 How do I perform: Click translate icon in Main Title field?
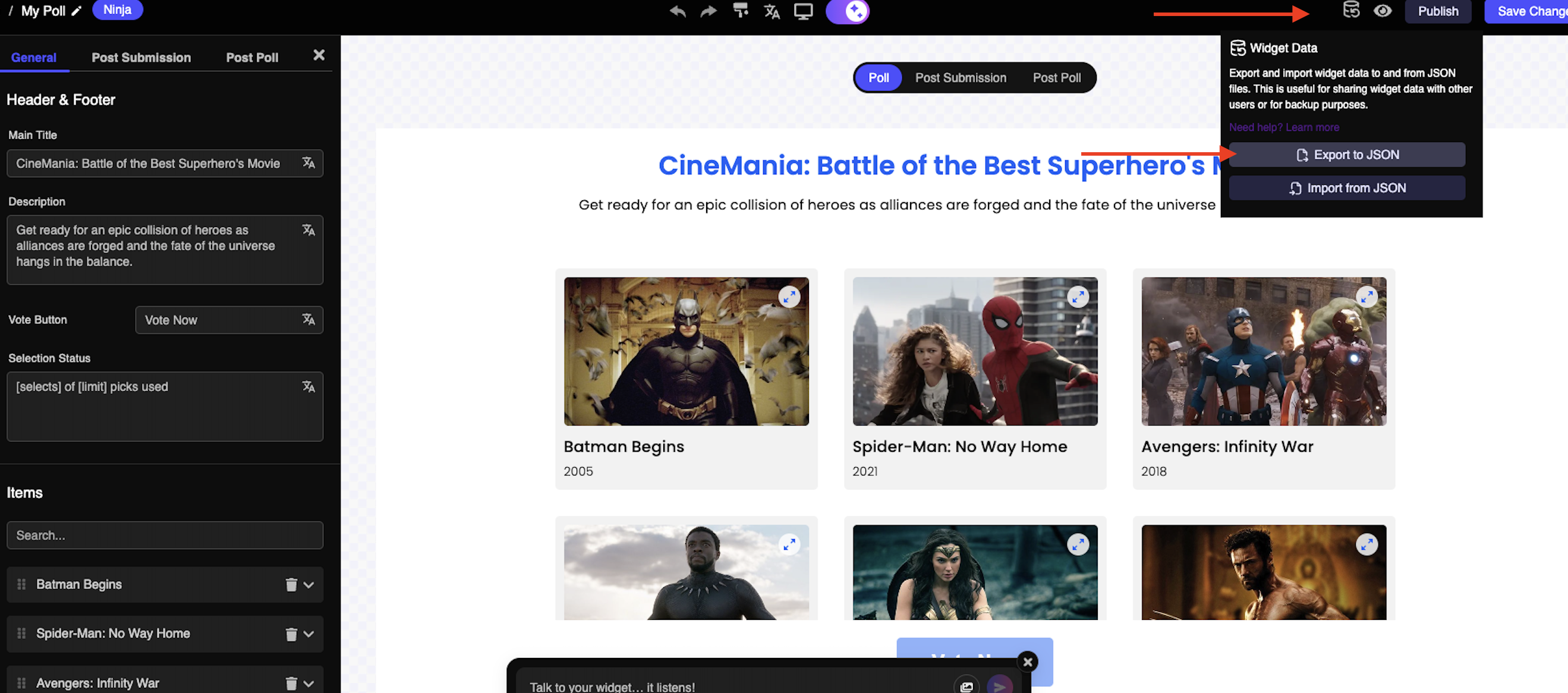308,163
